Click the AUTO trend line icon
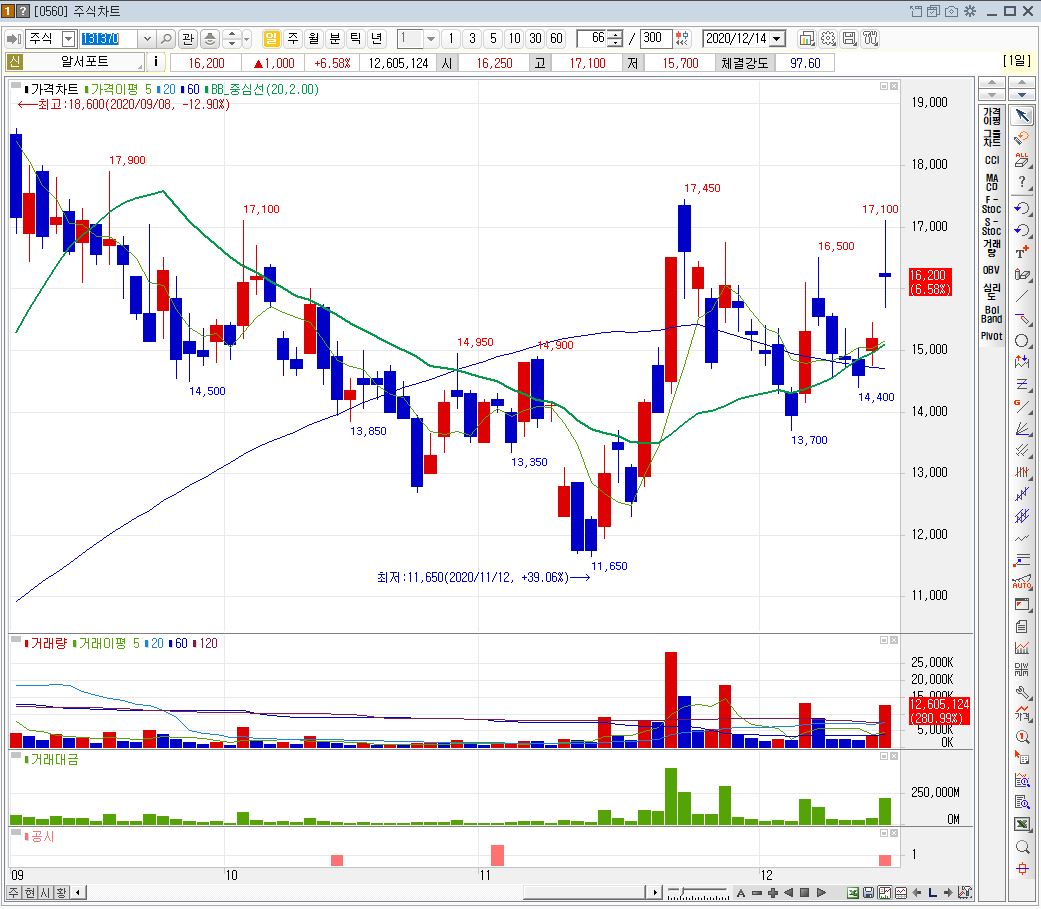Image resolution: width=1041 pixels, height=909 pixels. pos(1022,582)
